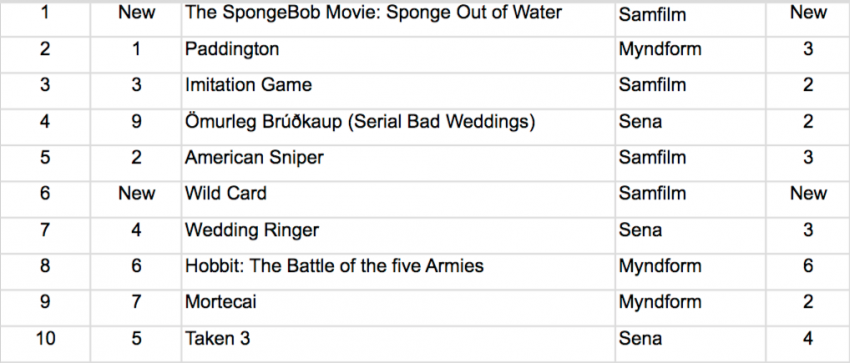The width and height of the screenshot is (850, 363).
Task: Select Sena cell in Taken 3 row
Action: (690, 344)
